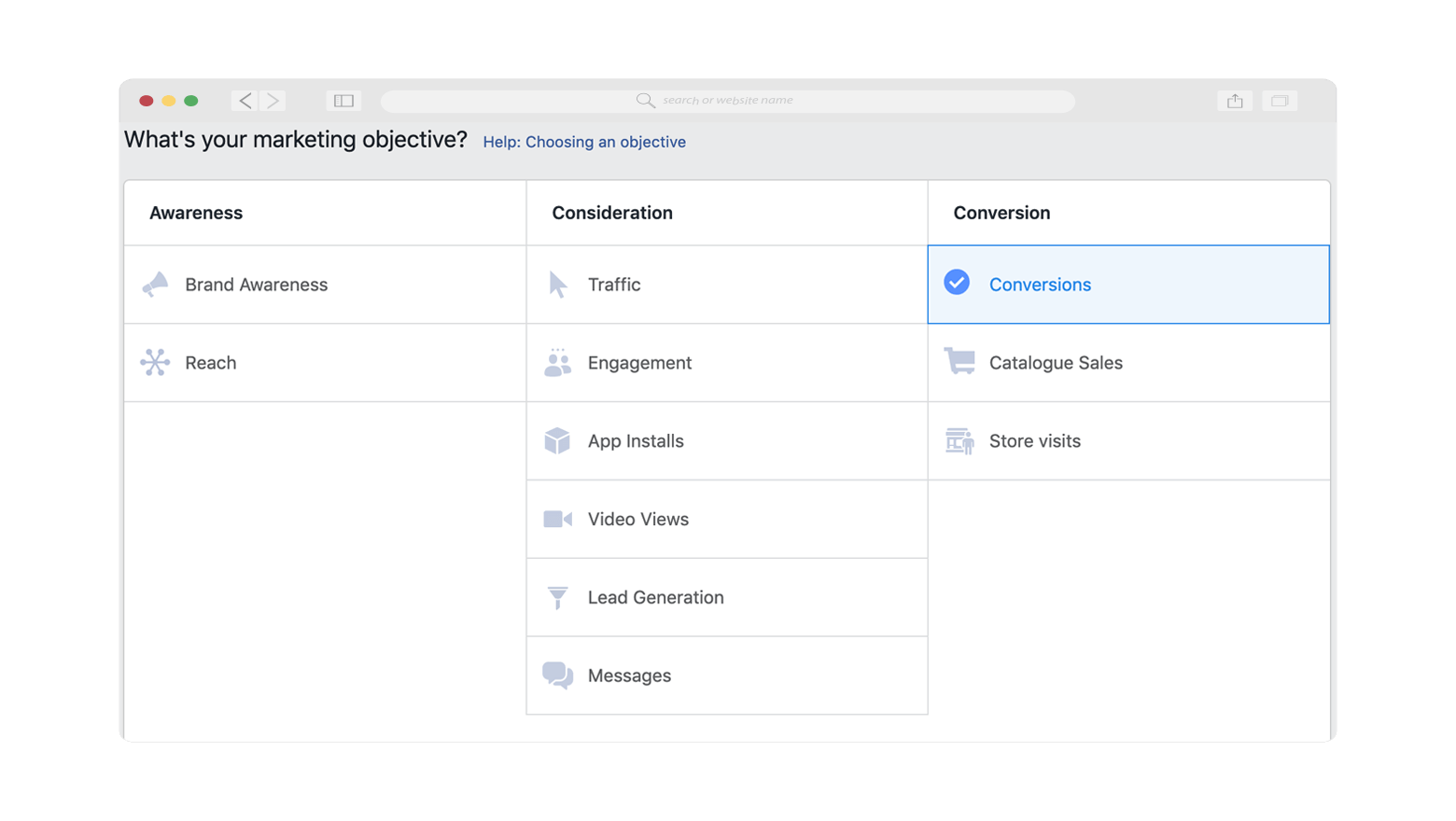The image size is (1456, 821).
Task: Click the Engagement people icon
Action: click(x=557, y=362)
